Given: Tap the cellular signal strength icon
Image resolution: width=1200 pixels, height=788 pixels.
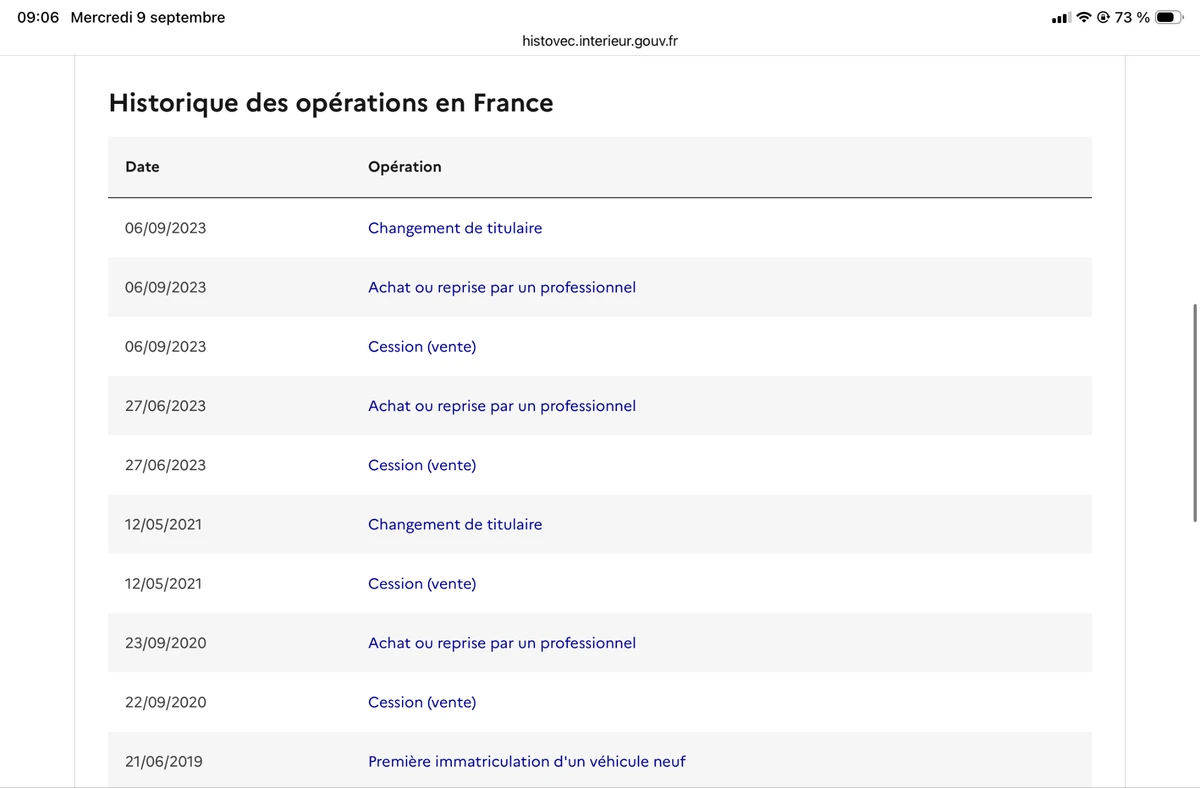Looking at the screenshot, I should click(x=1061, y=18).
